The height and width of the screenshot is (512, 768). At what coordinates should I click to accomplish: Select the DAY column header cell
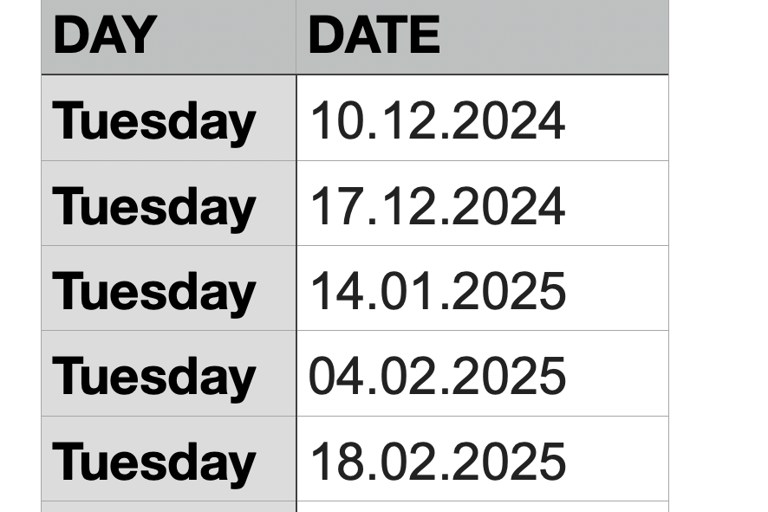169,37
